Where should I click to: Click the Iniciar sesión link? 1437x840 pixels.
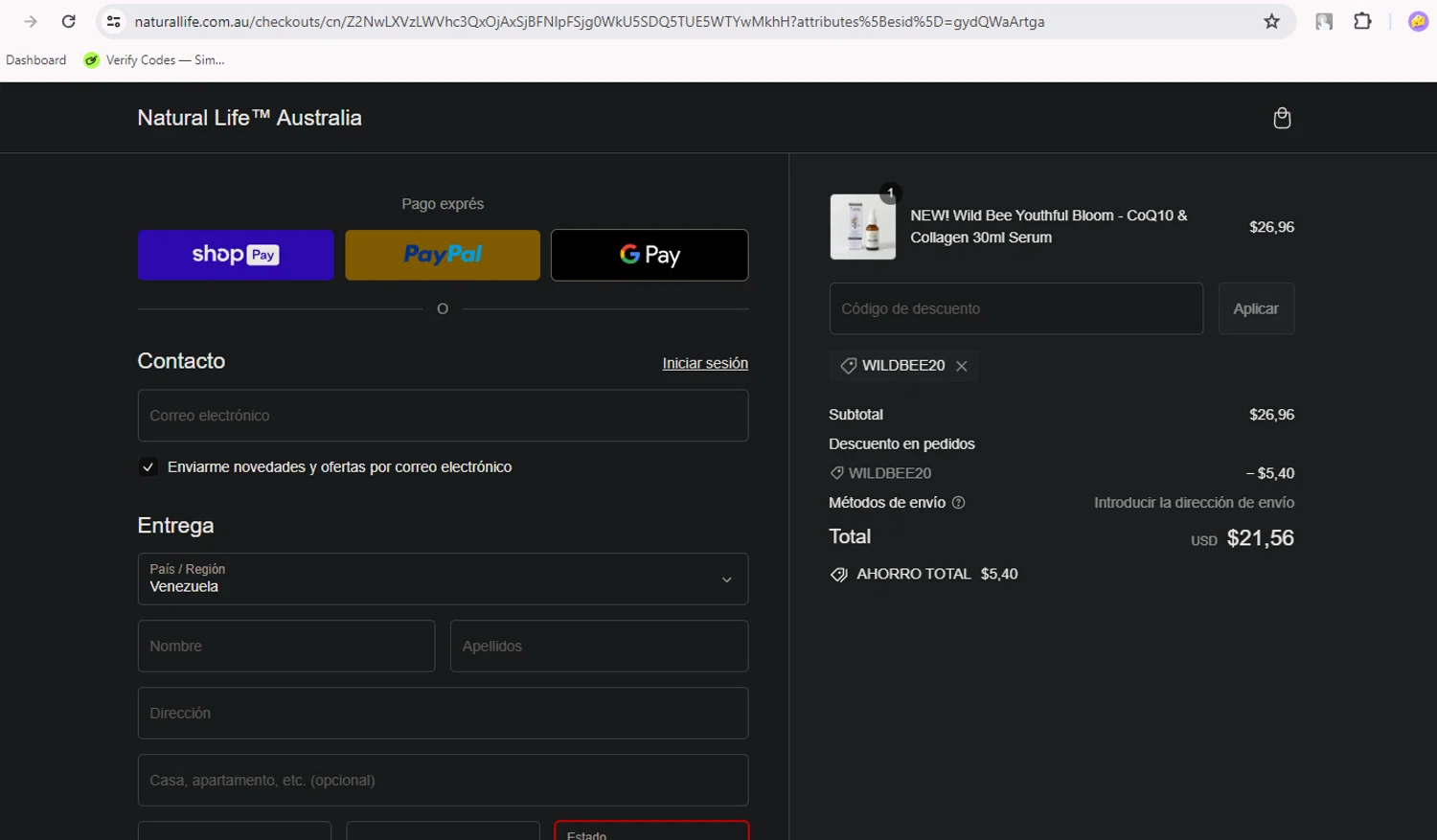point(705,363)
